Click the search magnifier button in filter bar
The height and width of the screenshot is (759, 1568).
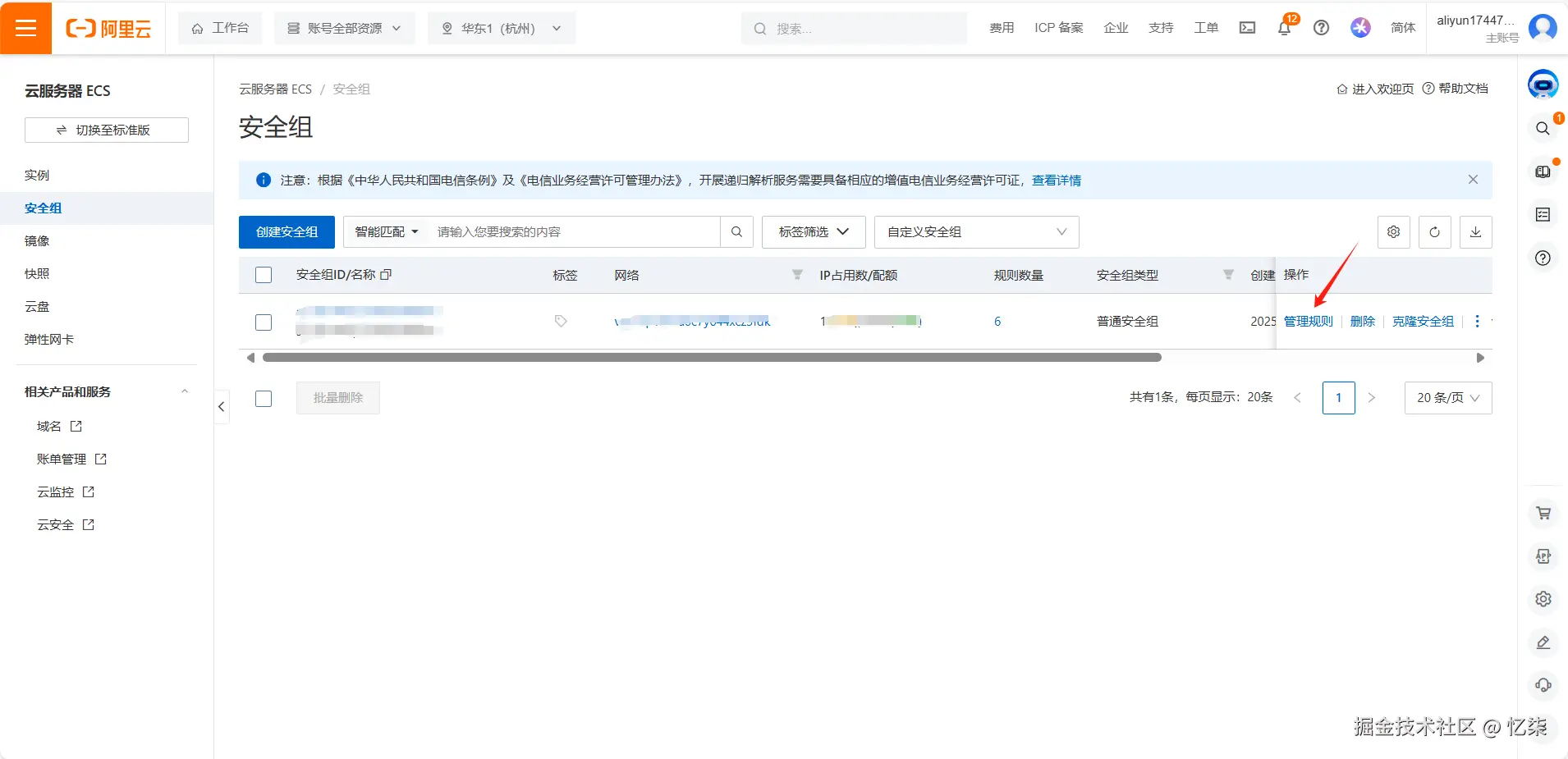[x=736, y=232]
